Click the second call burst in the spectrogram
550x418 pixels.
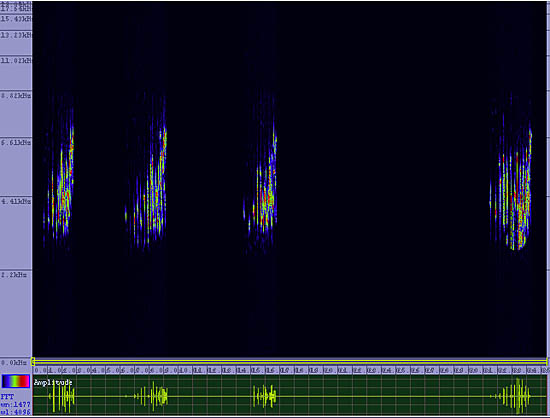(x=147, y=172)
